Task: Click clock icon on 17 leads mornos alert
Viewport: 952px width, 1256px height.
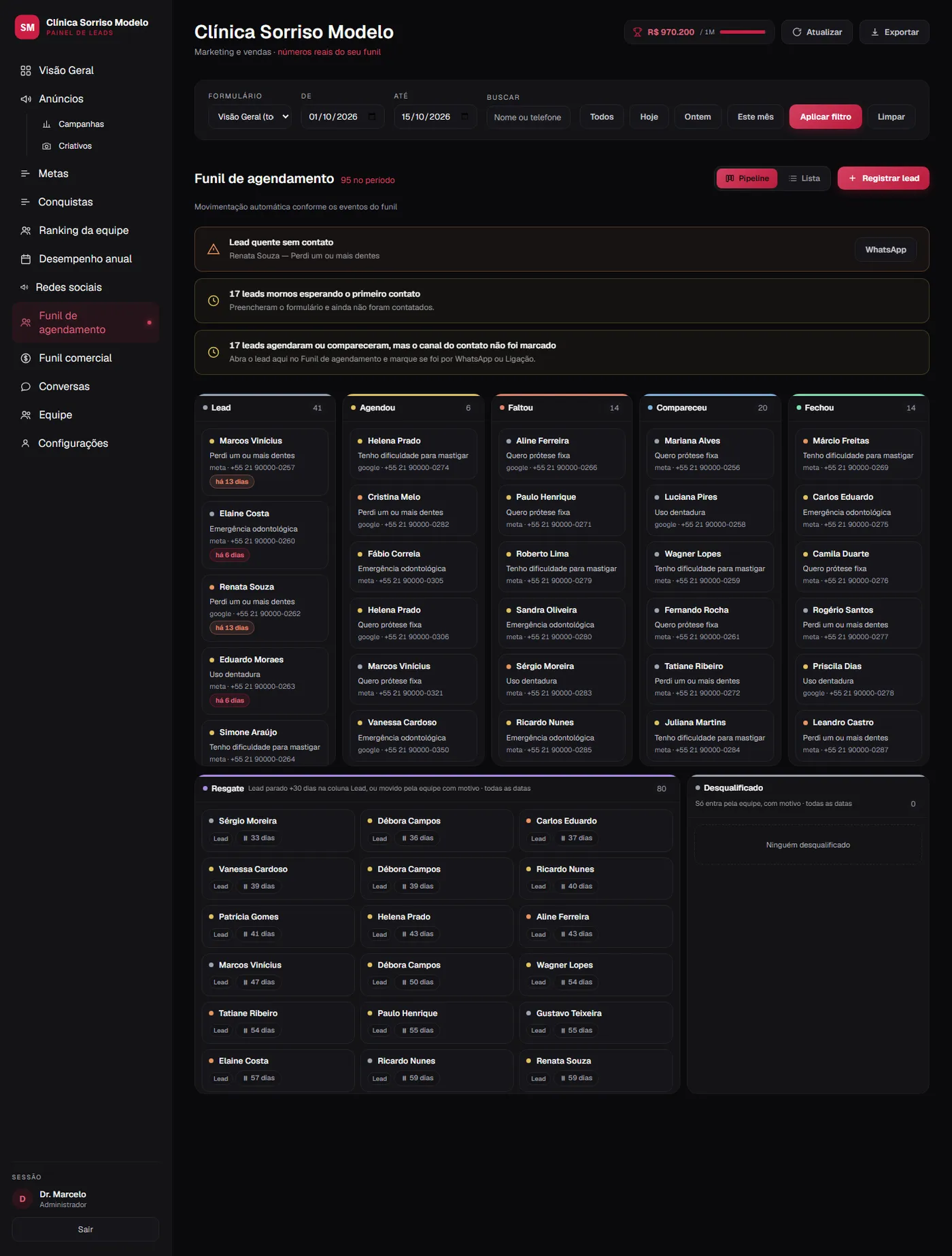Action: (x=214, y=301)
